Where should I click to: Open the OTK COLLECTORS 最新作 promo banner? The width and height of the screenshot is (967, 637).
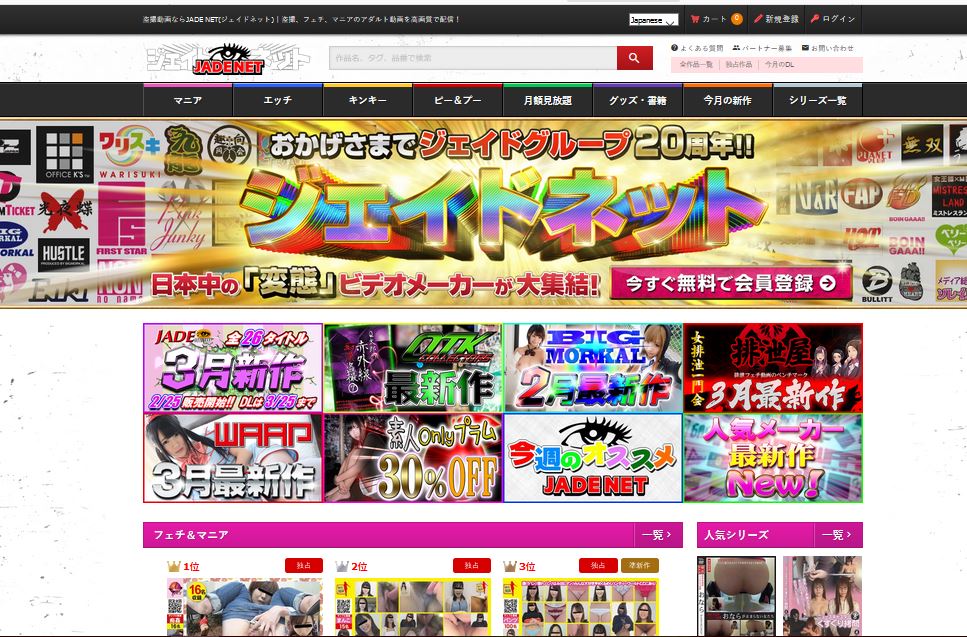click(413, 368)
